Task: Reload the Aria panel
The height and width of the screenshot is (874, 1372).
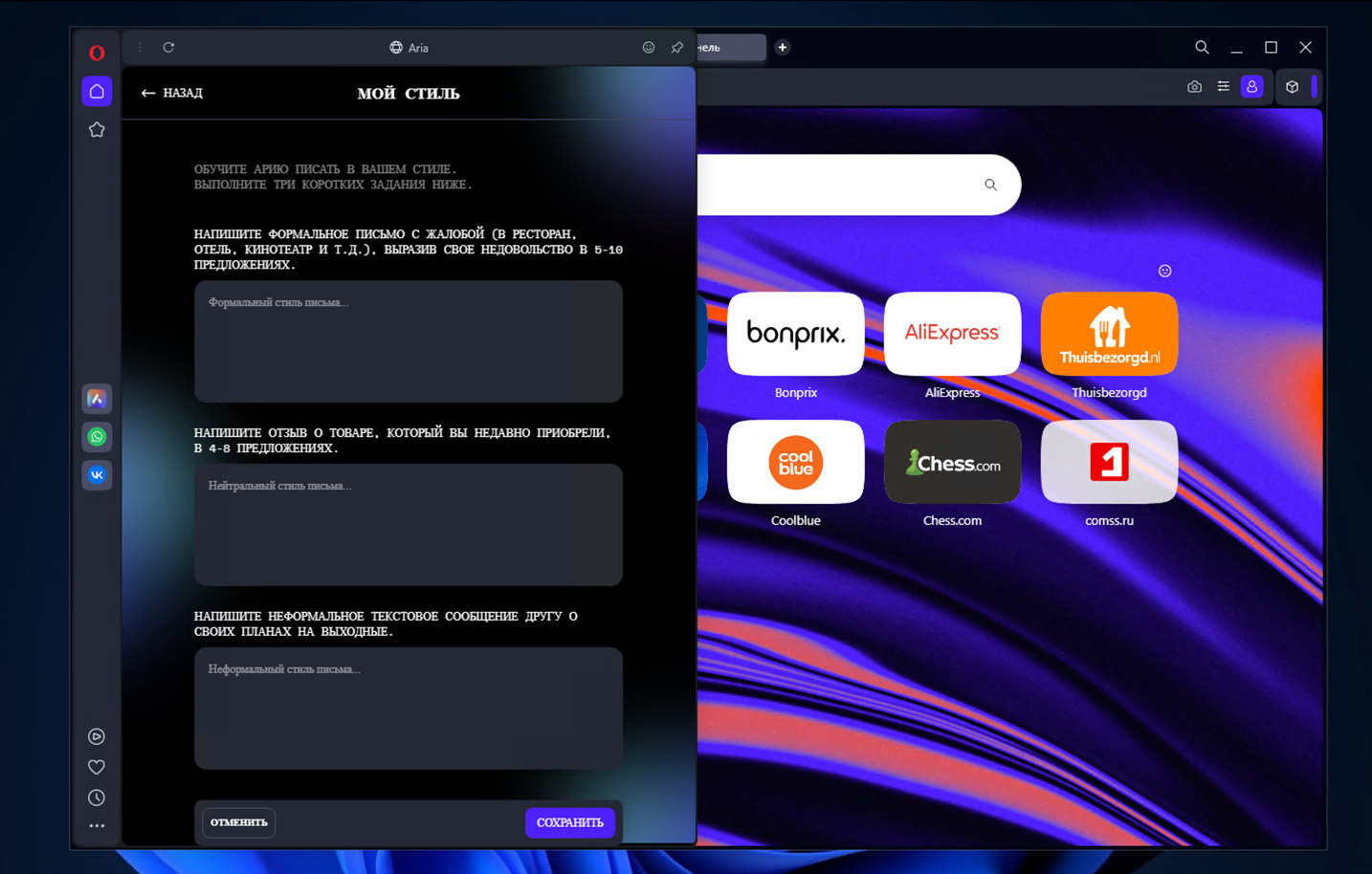Action: pyautogui.click(x=168, y=47)
